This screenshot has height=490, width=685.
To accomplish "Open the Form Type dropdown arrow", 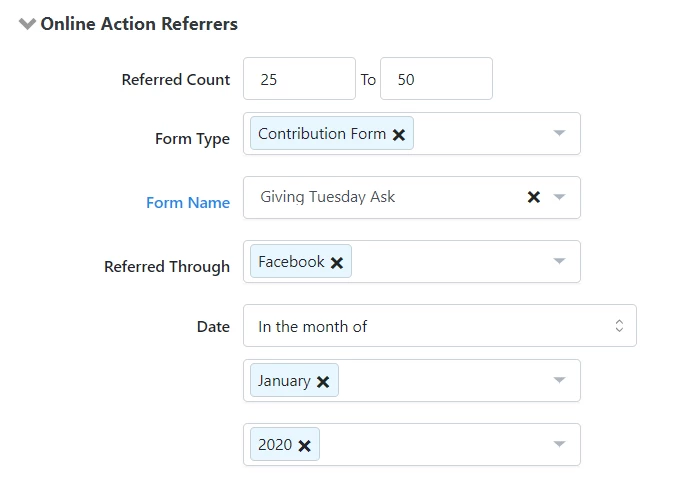I will click(x=559, y=134).
